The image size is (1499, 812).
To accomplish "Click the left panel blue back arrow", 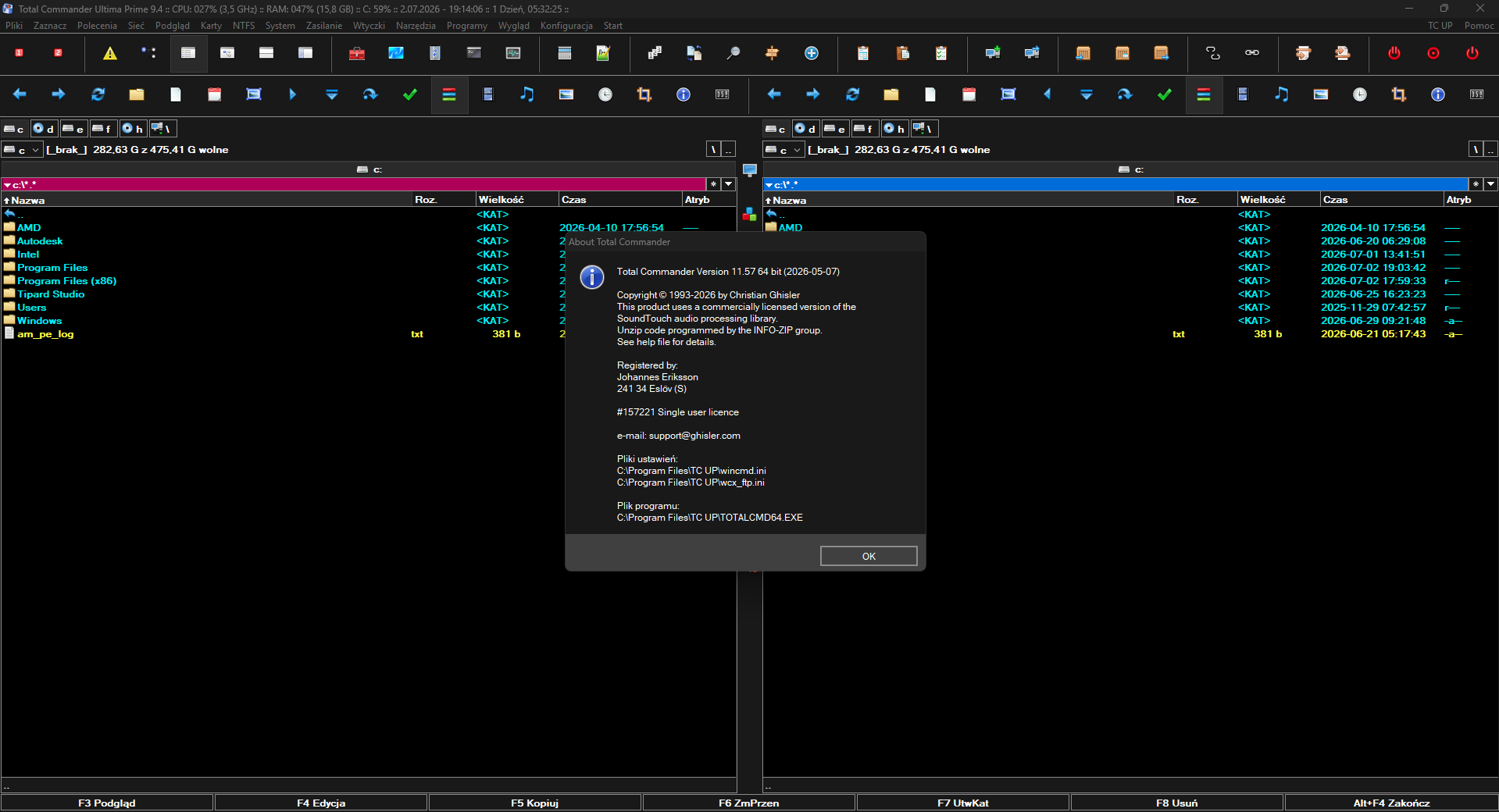I will click(x=20, y=94).
